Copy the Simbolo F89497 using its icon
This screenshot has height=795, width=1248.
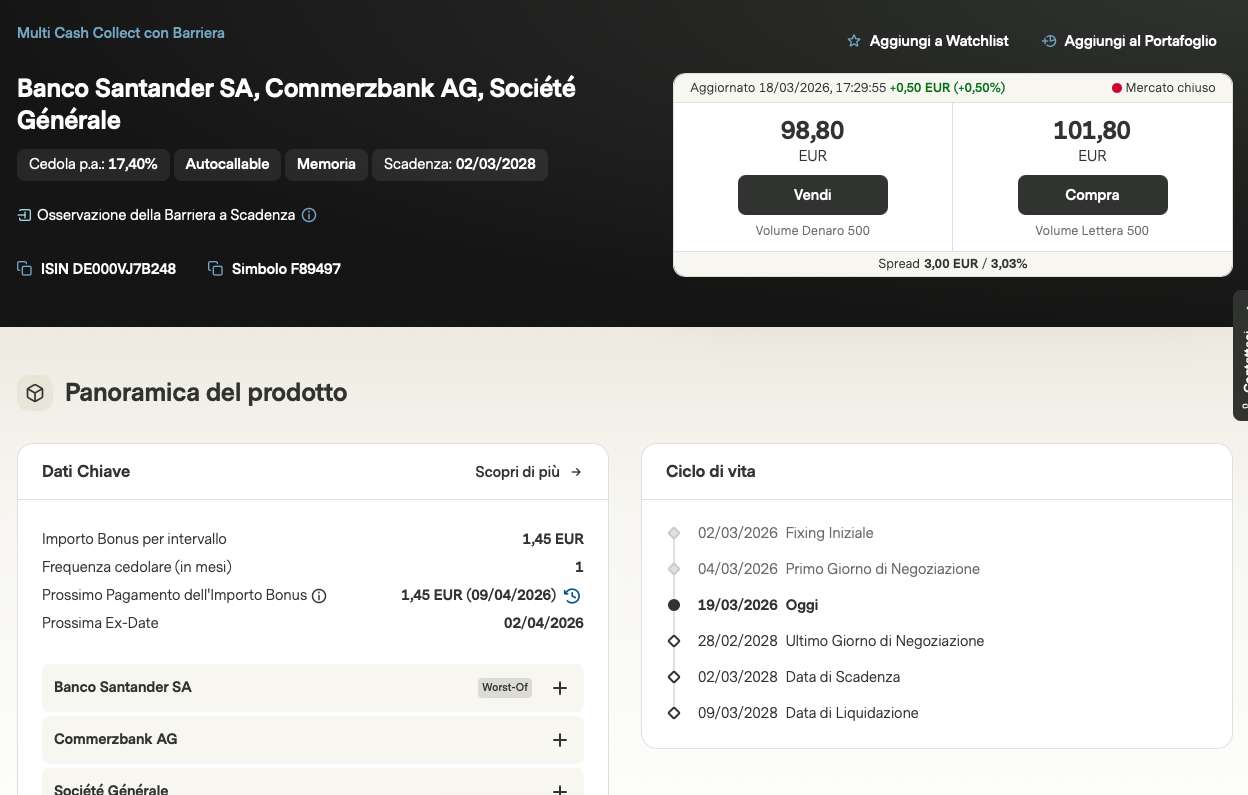pos(215,269)
